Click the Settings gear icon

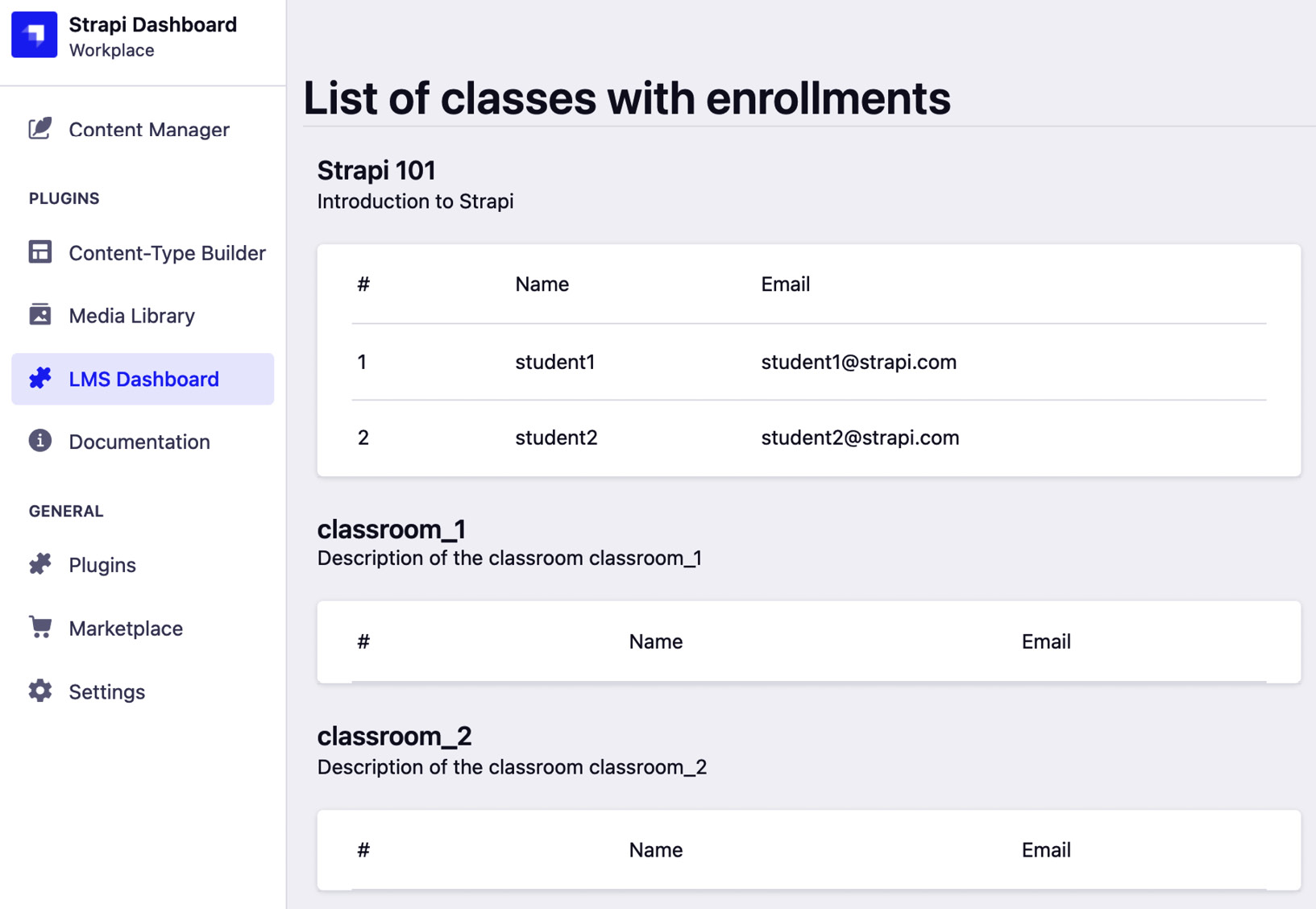(x=40, y=691)
